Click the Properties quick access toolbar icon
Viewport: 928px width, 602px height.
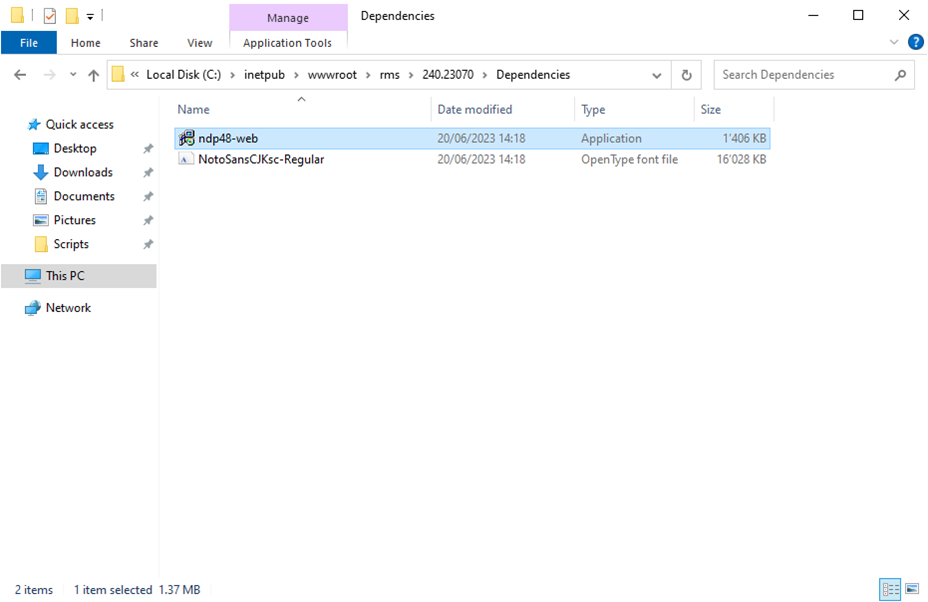[50, 15]
